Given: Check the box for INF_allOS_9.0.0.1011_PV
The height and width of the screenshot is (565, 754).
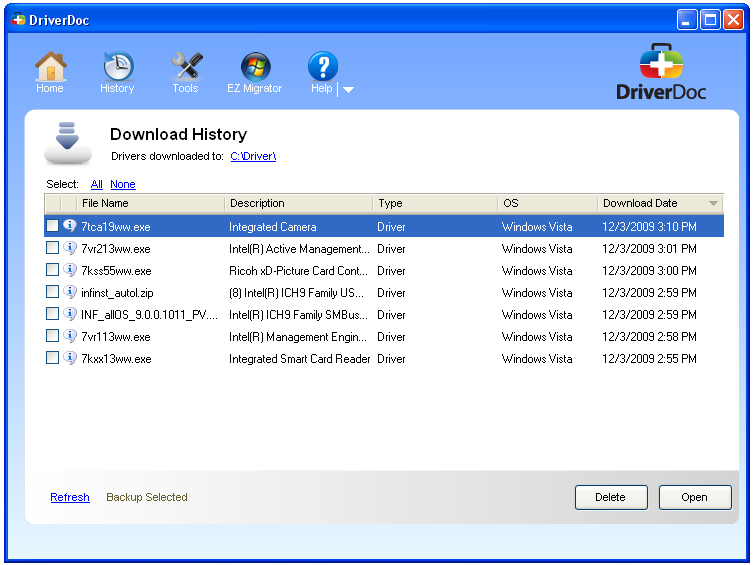Looking at the screenshot, I should point(52,314).
